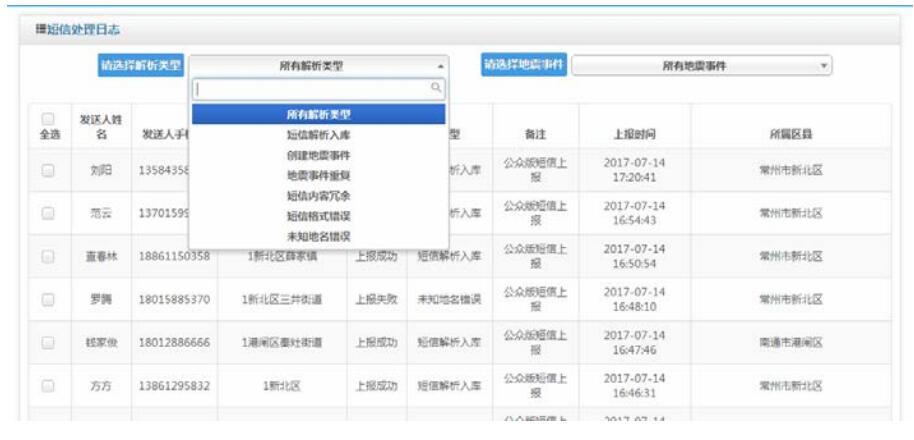
Task: Select the checkbox for phone 18861150358
Action: [x=49, y=256]
